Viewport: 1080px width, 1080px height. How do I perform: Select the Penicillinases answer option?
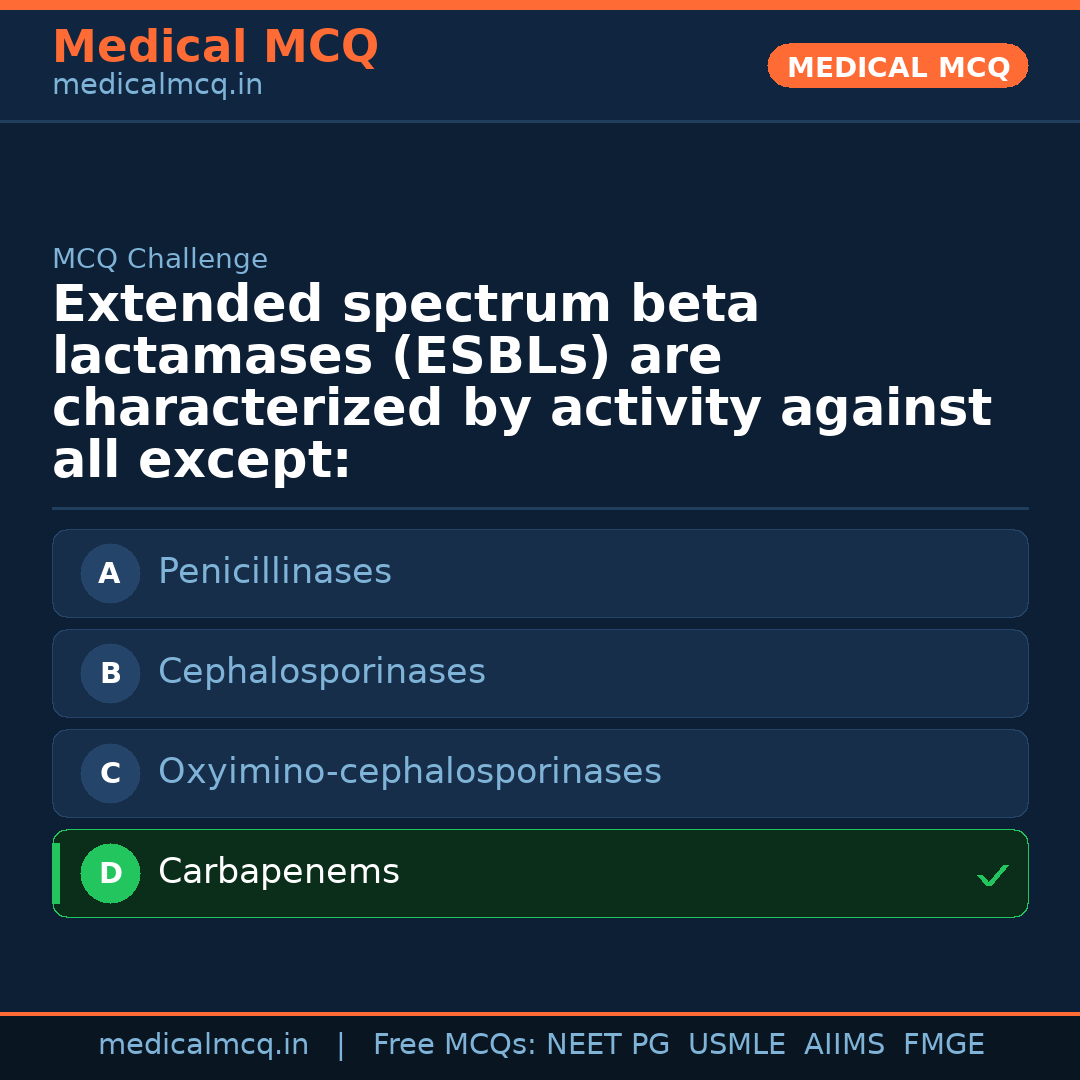click(540, 573)
